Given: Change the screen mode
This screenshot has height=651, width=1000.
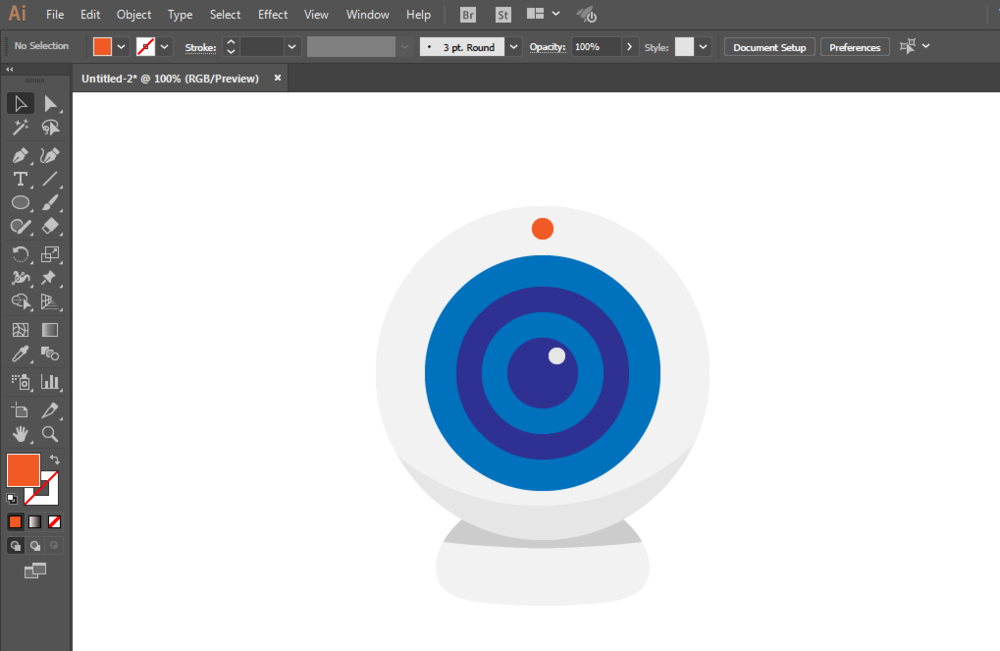Looking at the screenshot, I should point(35,571).
